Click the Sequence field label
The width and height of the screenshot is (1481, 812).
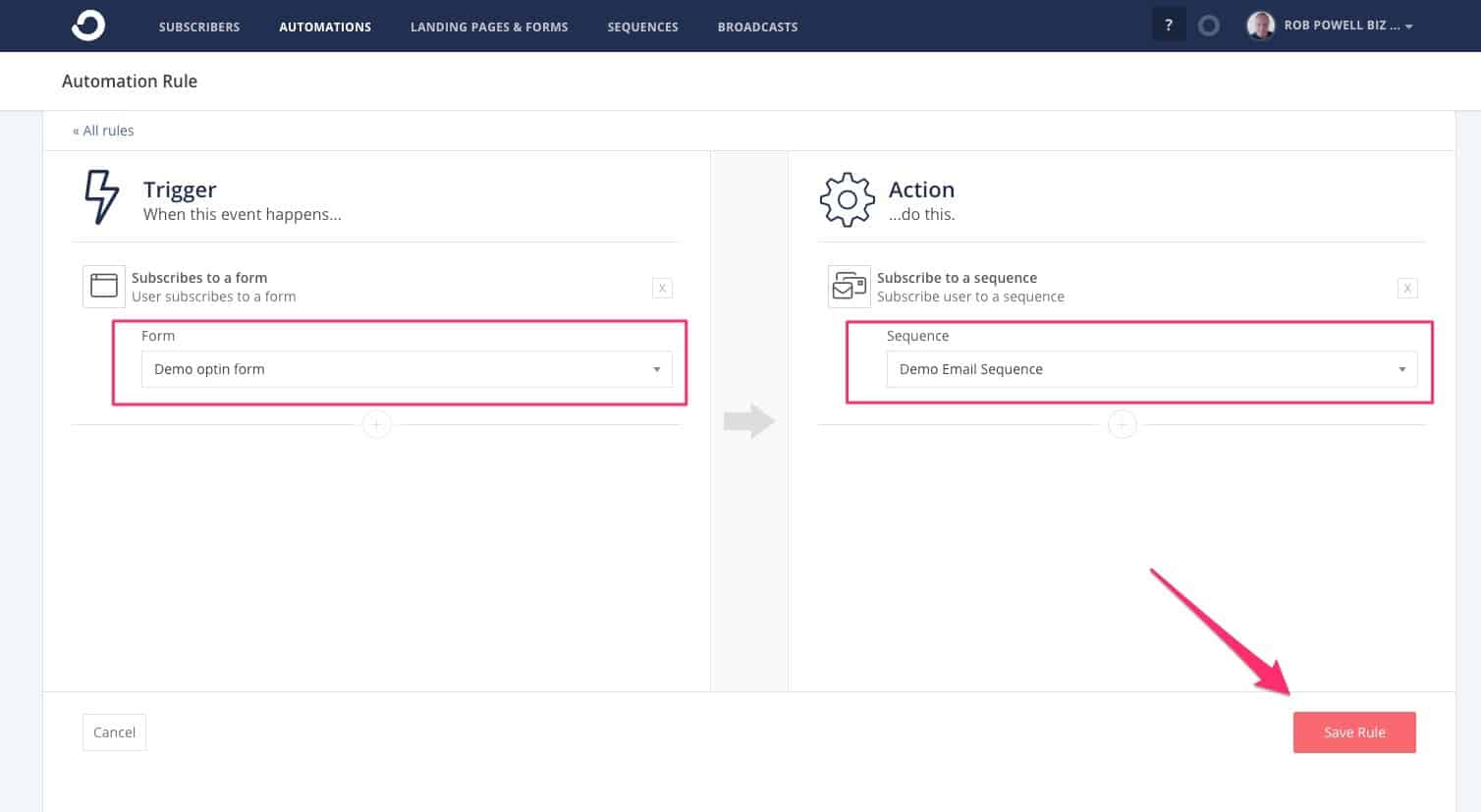pos(917,336)
